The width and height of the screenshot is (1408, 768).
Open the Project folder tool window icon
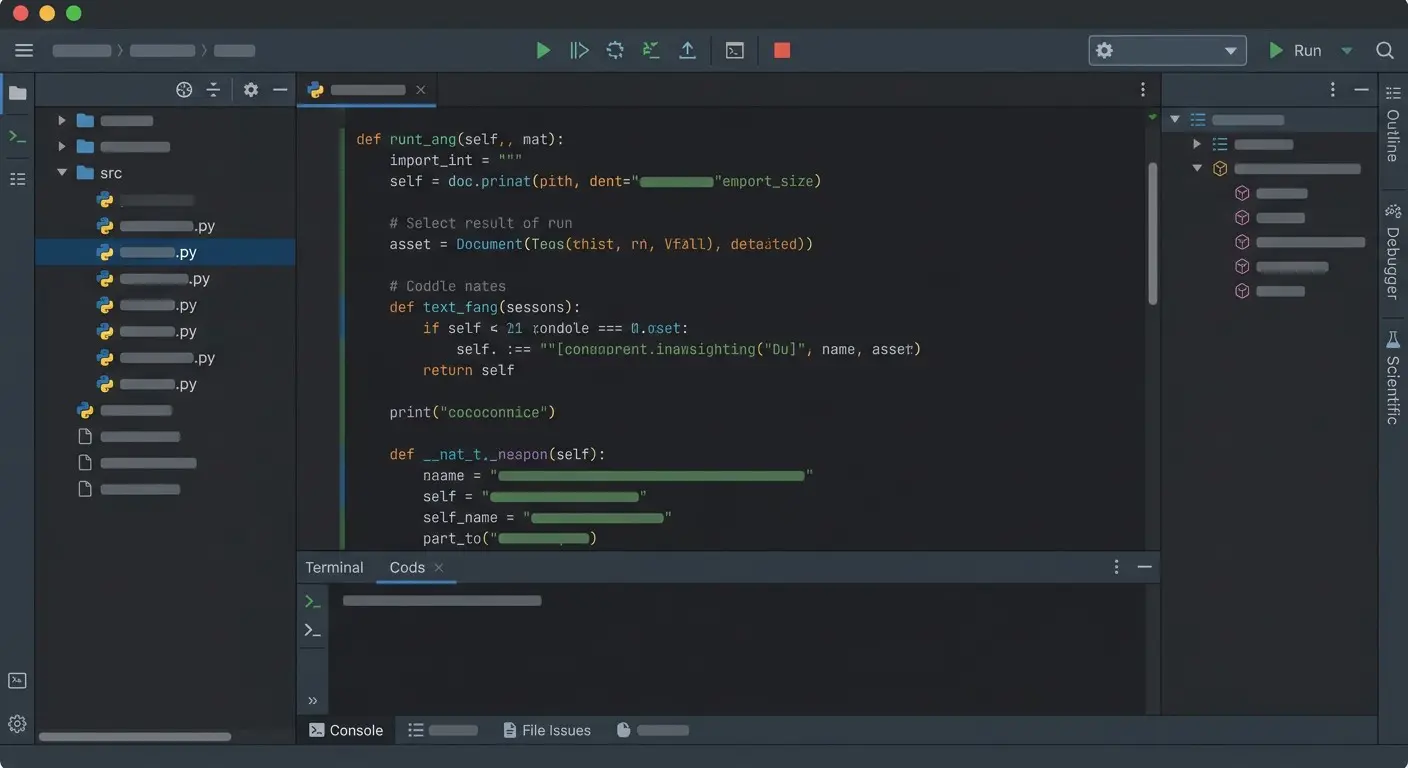(x=18, y=93)
